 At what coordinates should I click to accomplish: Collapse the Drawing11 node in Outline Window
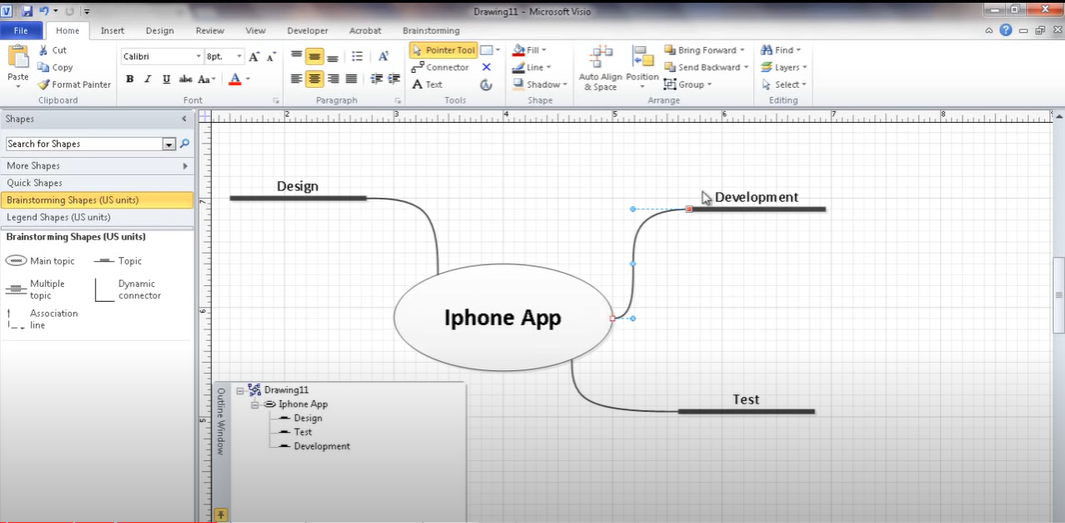240,391
